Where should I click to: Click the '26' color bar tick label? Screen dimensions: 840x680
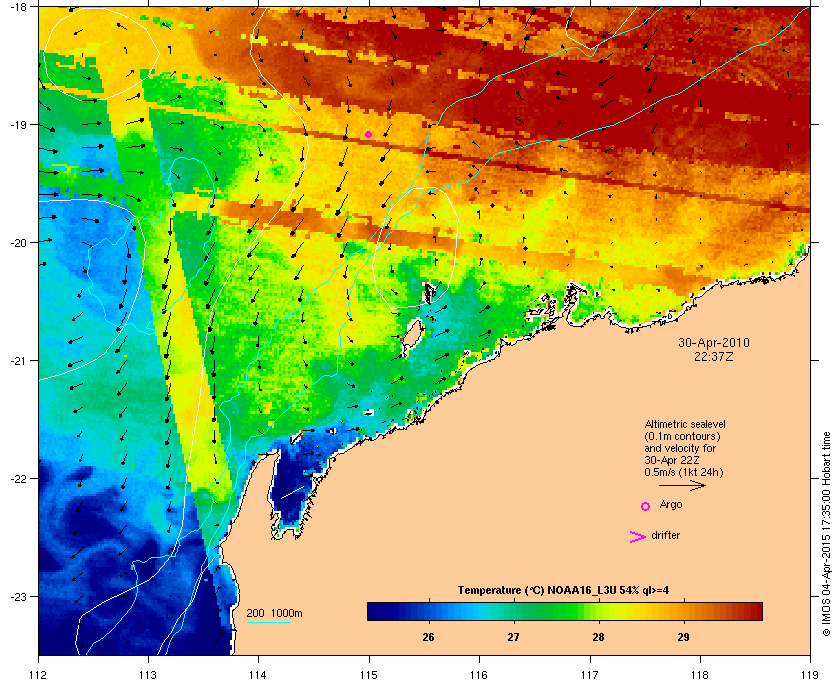[x=428, y=637]
